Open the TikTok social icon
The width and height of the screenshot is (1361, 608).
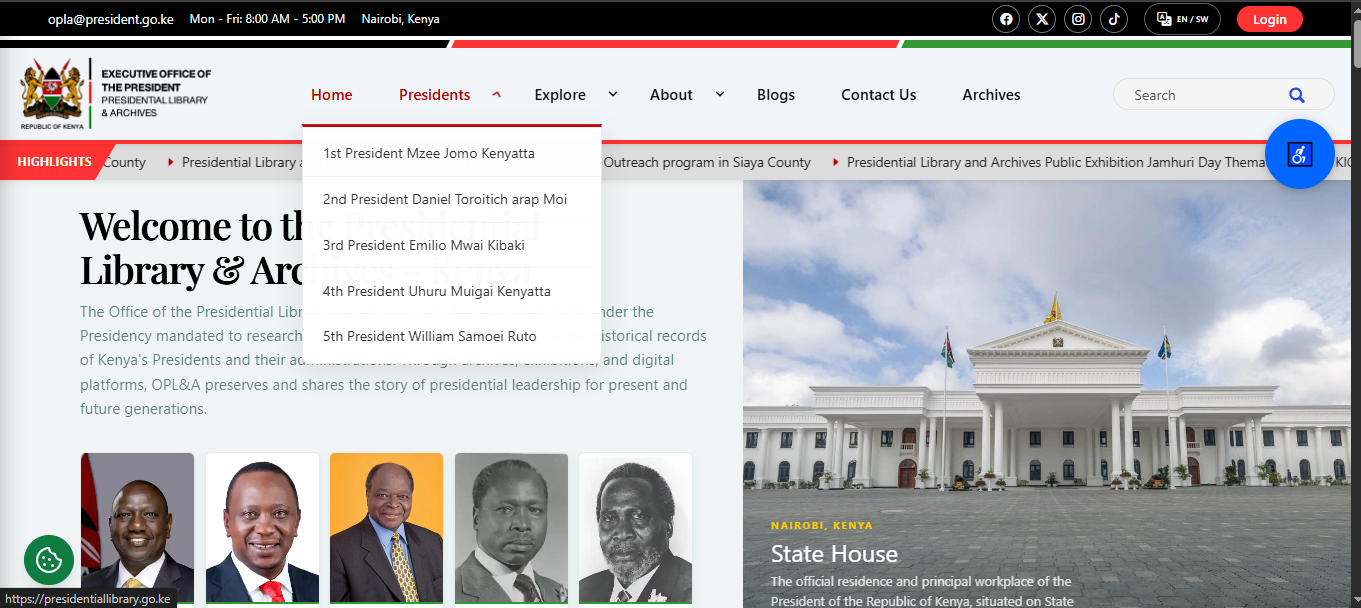(1114, 19)
